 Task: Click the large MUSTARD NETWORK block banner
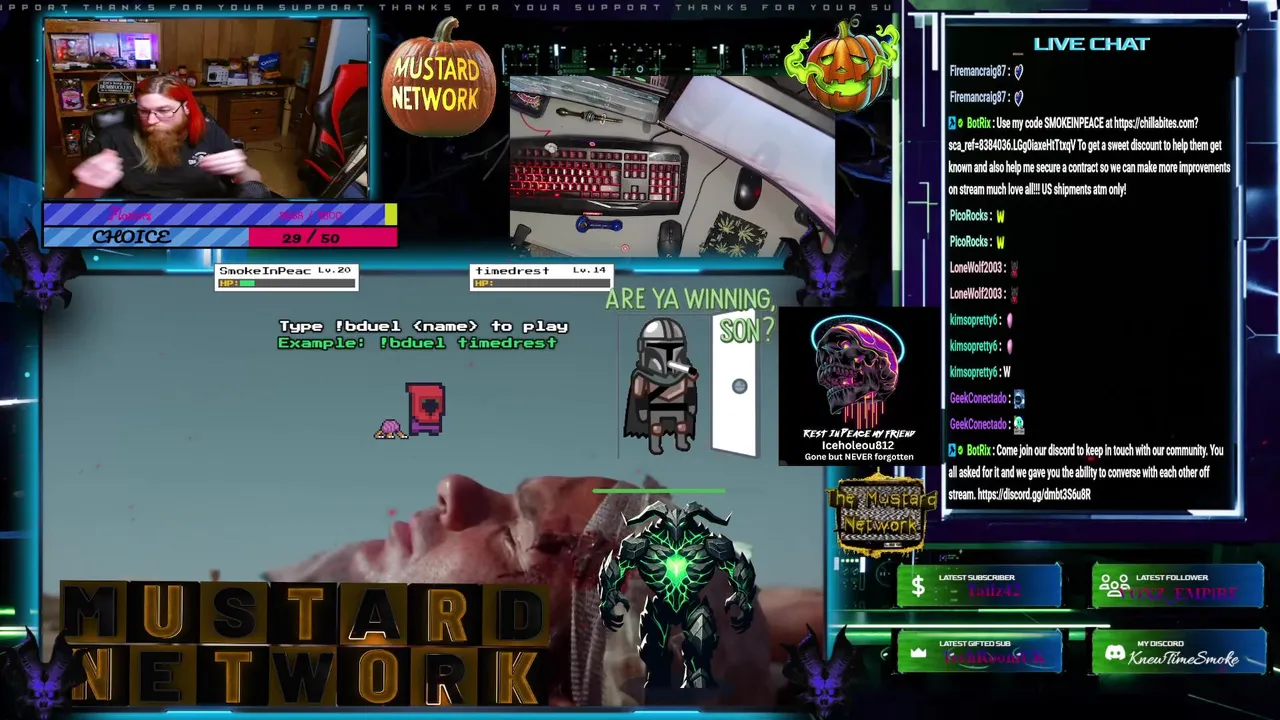point(303,645)
